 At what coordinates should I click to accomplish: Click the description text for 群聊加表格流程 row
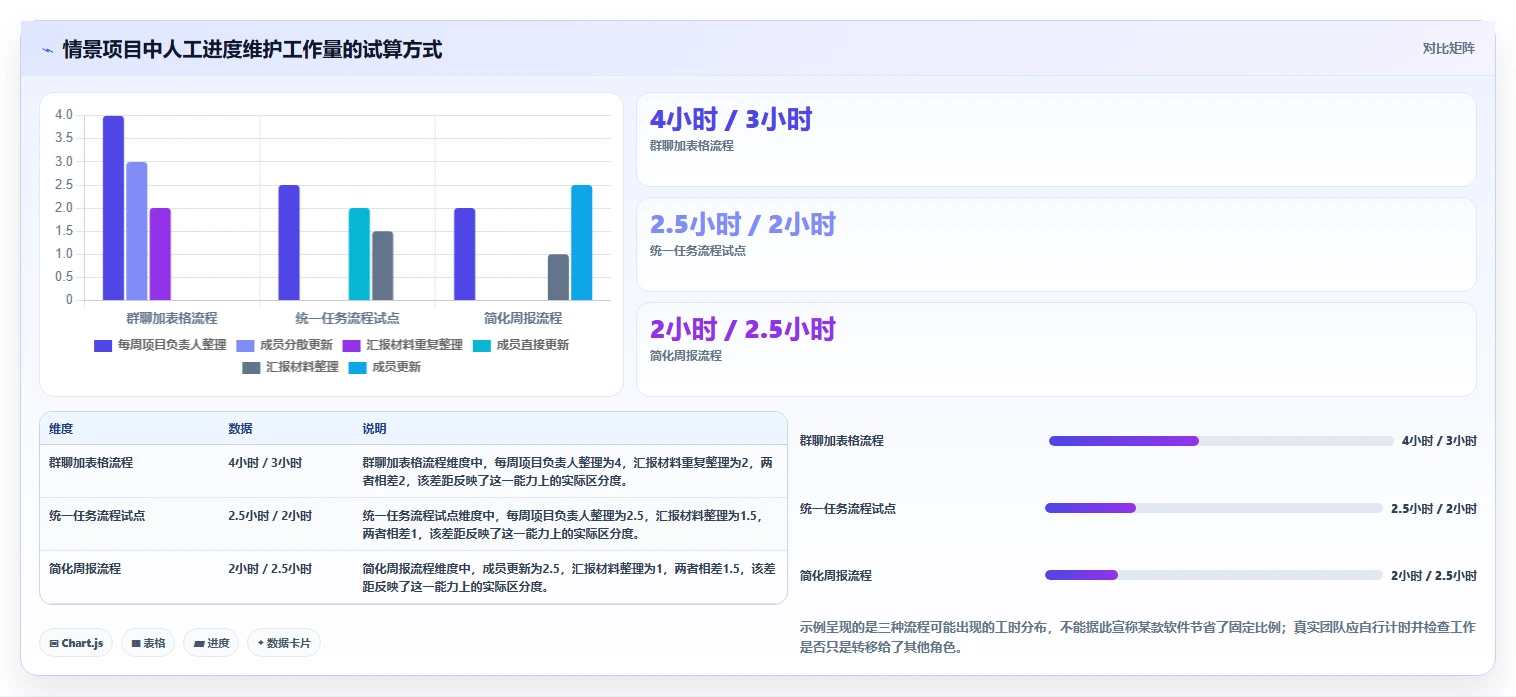(x=568, y=471)
